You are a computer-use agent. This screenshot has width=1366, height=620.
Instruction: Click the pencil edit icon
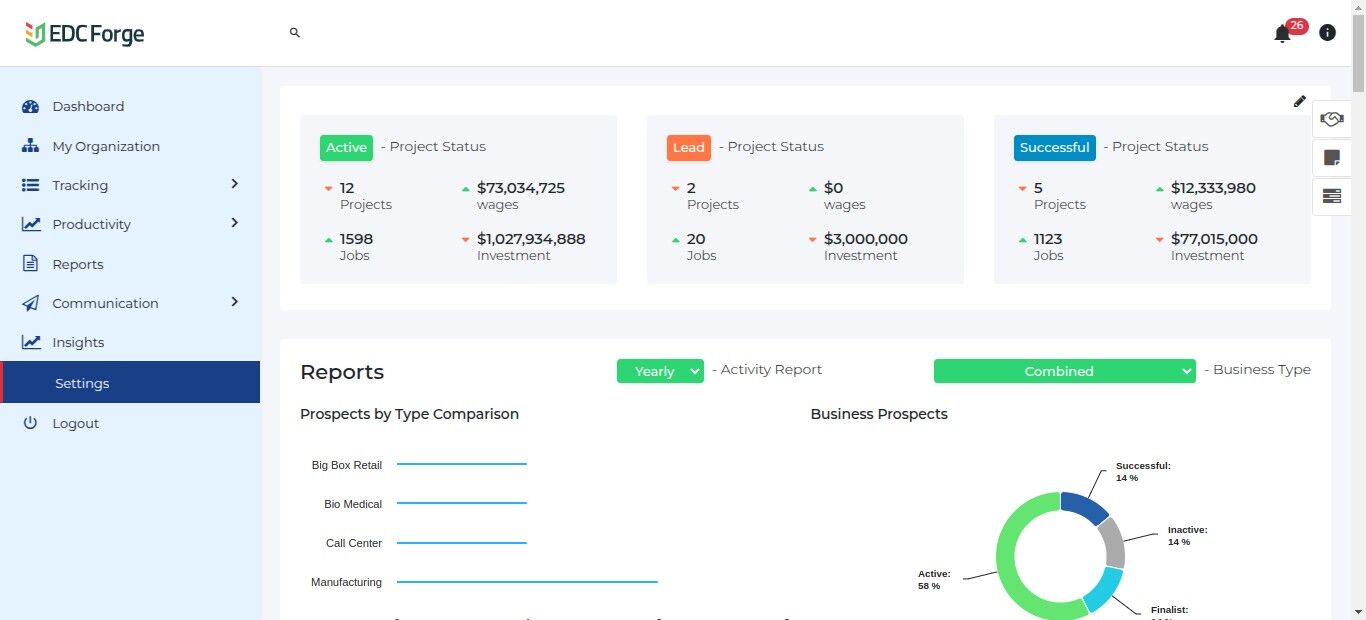(x=1299, y=101)
